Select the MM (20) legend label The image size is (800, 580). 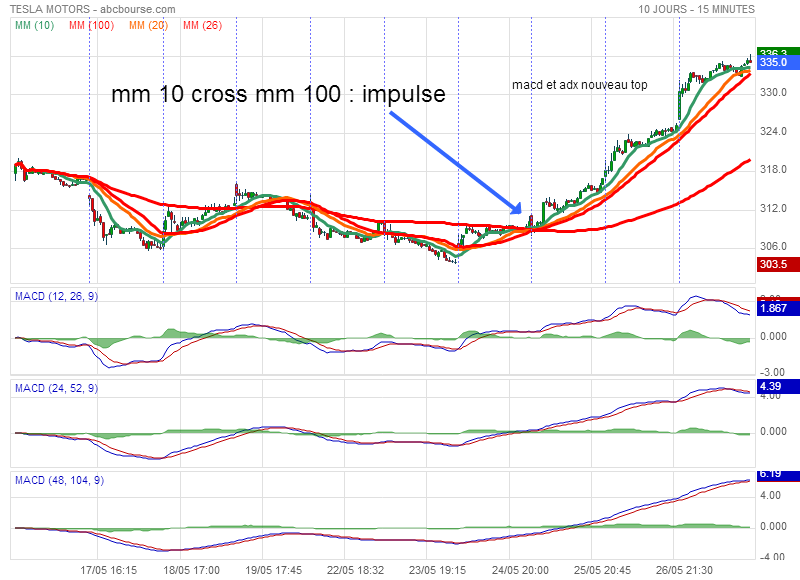(x=148, y=25)
